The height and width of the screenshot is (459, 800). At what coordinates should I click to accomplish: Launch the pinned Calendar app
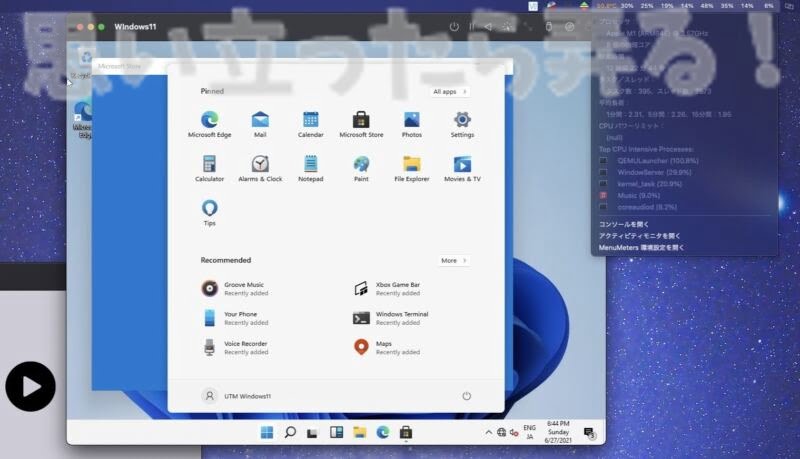click(x=310, y=124)
